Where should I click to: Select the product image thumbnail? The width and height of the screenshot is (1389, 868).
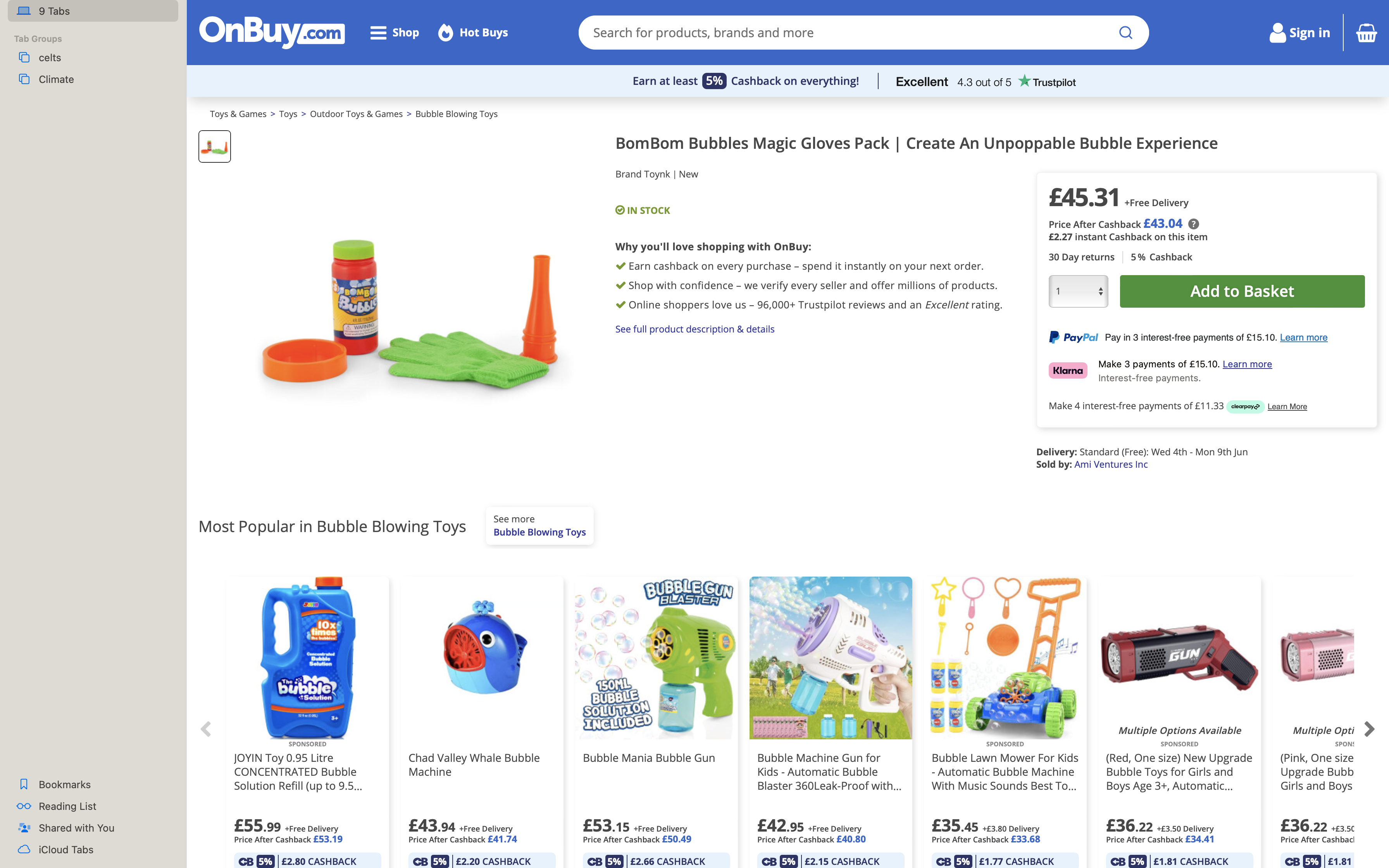click(215, 146)
